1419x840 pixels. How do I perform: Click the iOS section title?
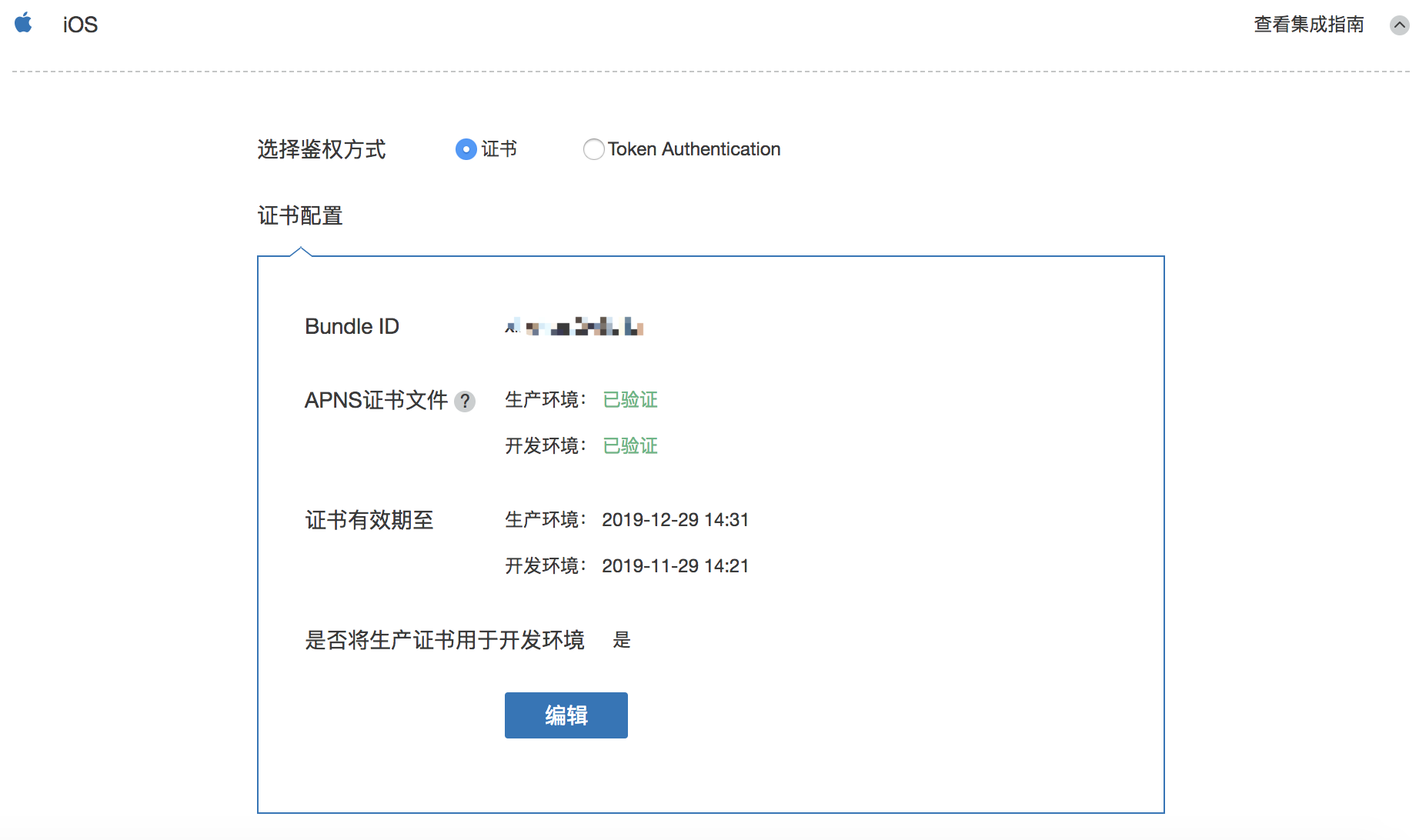[x=80, y=25]
